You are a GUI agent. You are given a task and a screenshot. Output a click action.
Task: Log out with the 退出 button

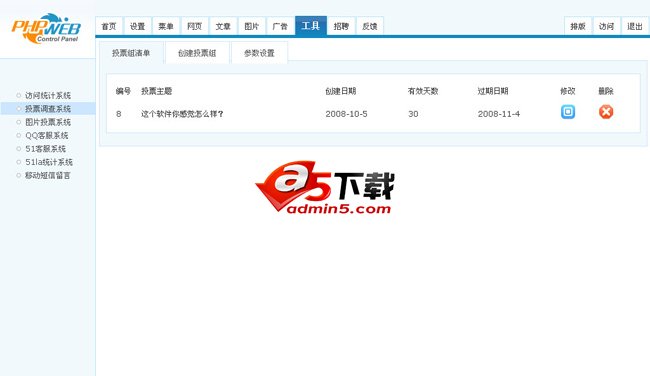point(635,27)
